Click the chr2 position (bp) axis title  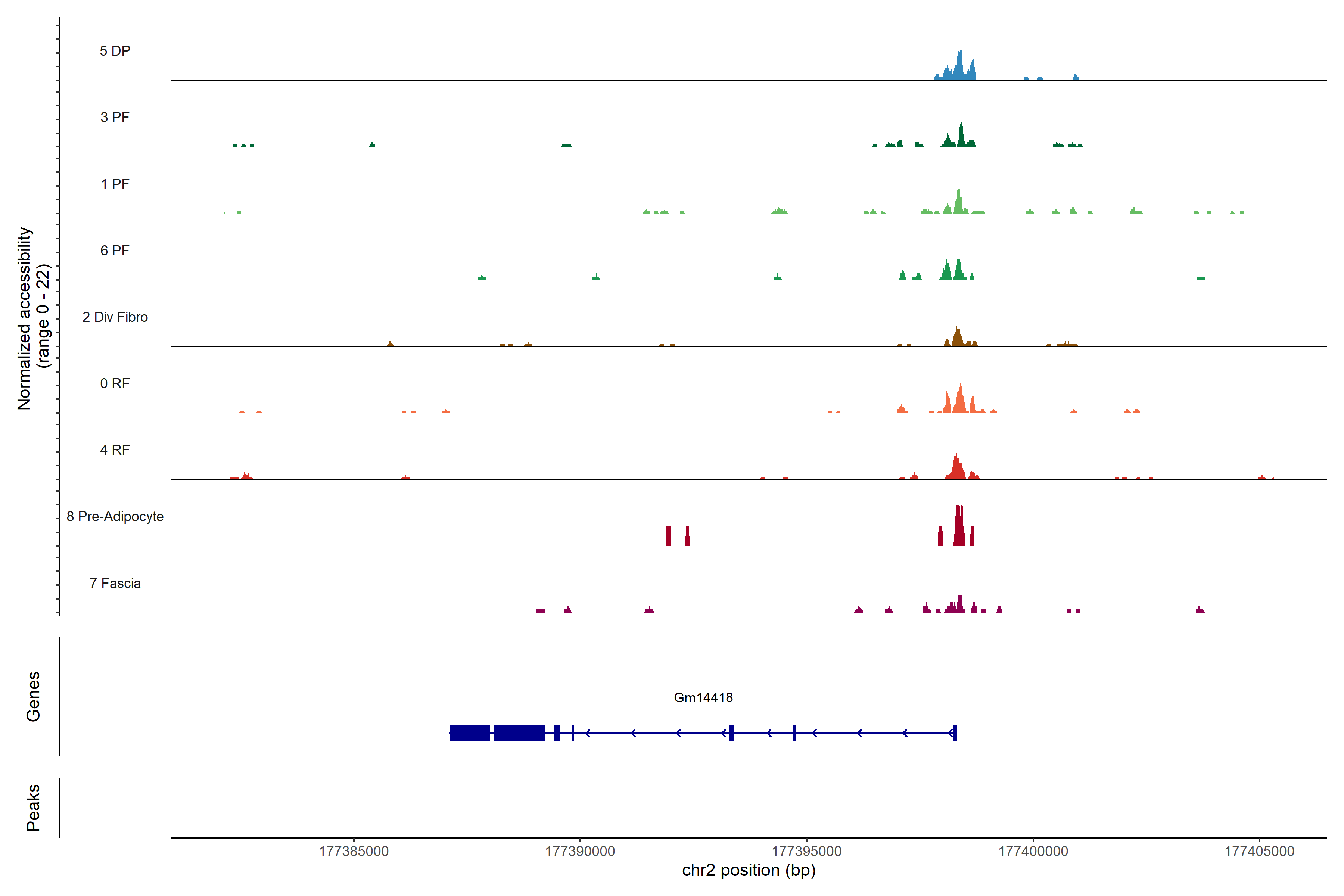coord(749,870)
